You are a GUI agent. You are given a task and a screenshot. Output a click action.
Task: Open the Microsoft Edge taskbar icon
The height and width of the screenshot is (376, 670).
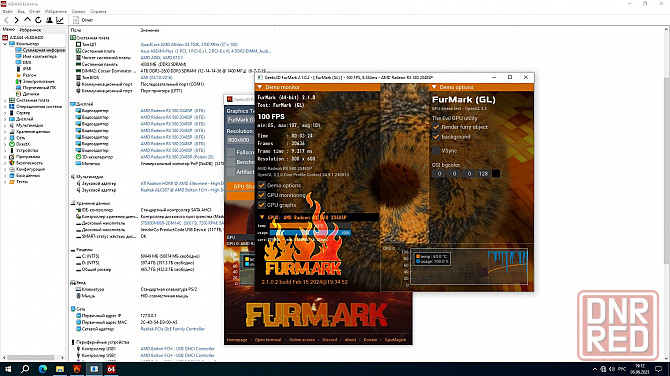point(43,369)
